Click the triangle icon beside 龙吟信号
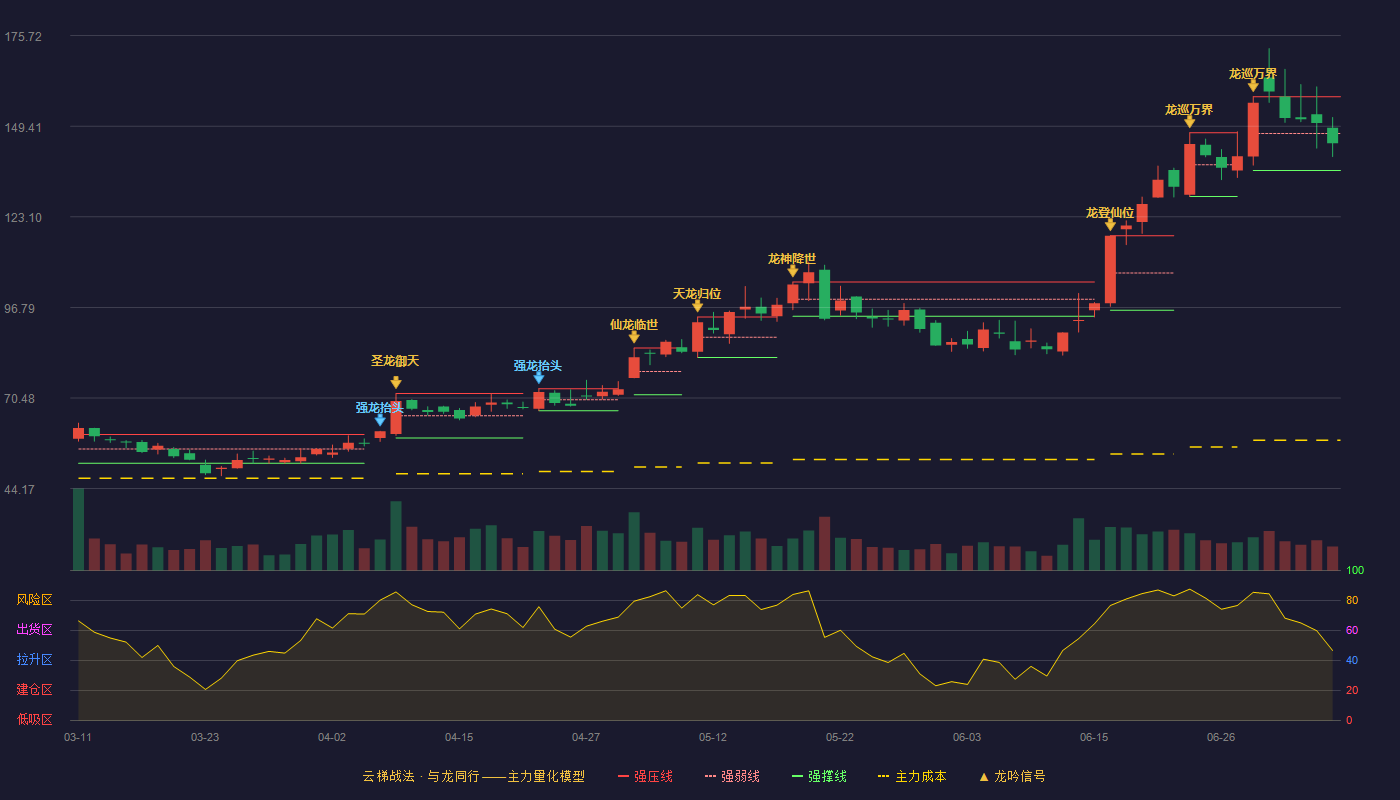Viewport: 1400px width, 800px height. 984,777
